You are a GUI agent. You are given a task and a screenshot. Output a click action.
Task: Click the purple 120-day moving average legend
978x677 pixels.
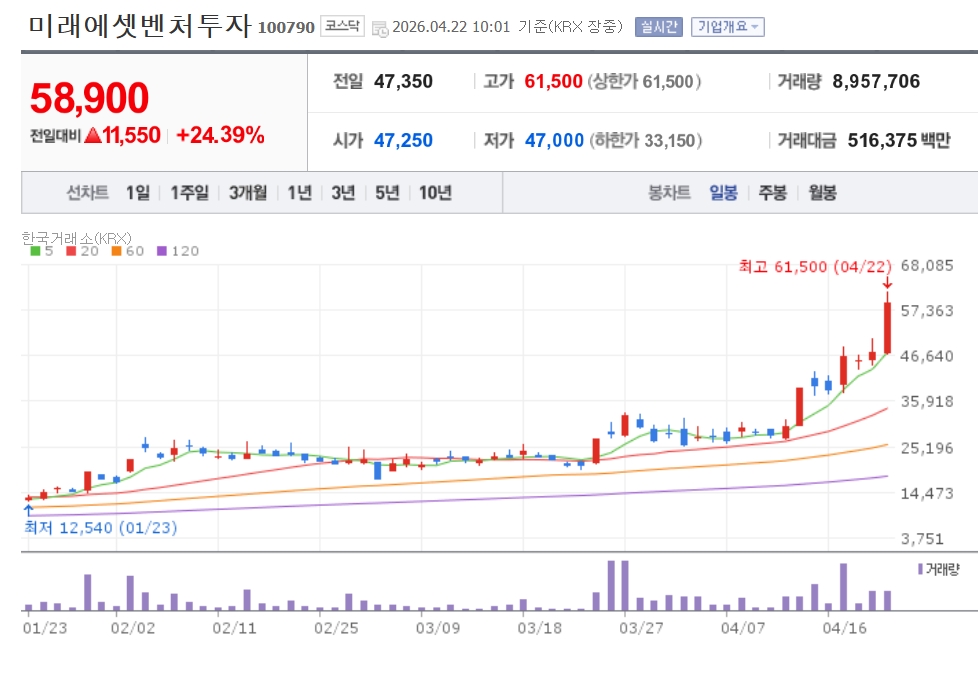[178, 251]
